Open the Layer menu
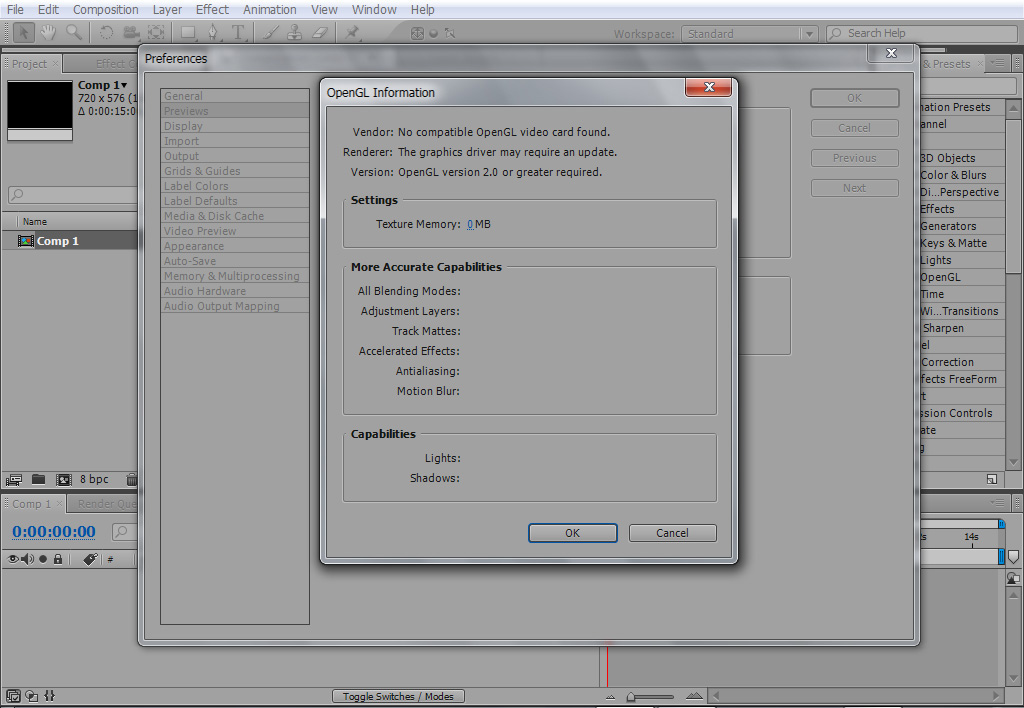The height and width of the screenshot is (708, 1024). click(x=167, y=10)
